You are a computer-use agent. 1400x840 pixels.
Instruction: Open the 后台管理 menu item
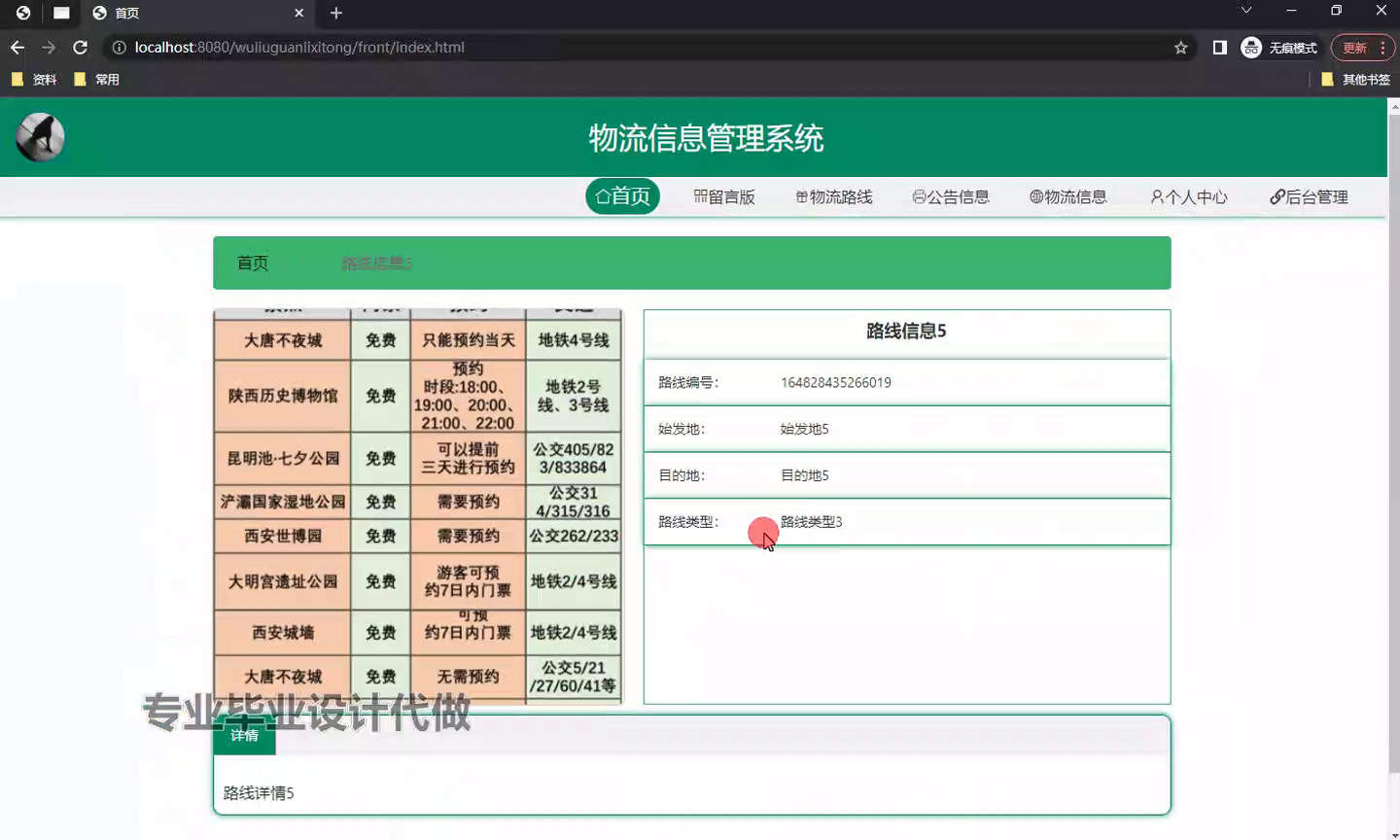pyautogui.click(x=1309, y=197)
